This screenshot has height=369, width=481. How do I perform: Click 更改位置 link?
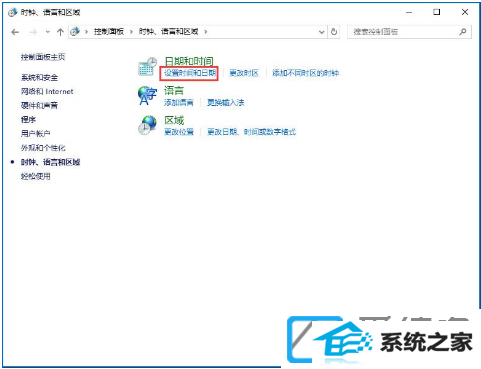[x=179, y=132]
